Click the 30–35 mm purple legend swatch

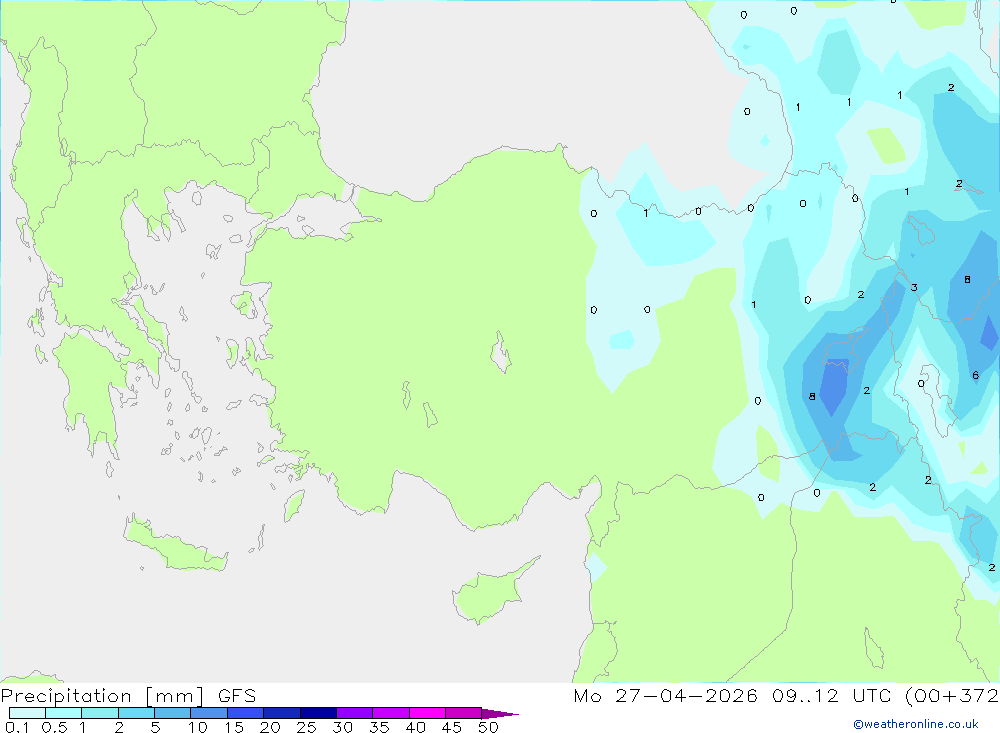click(354, 713)
